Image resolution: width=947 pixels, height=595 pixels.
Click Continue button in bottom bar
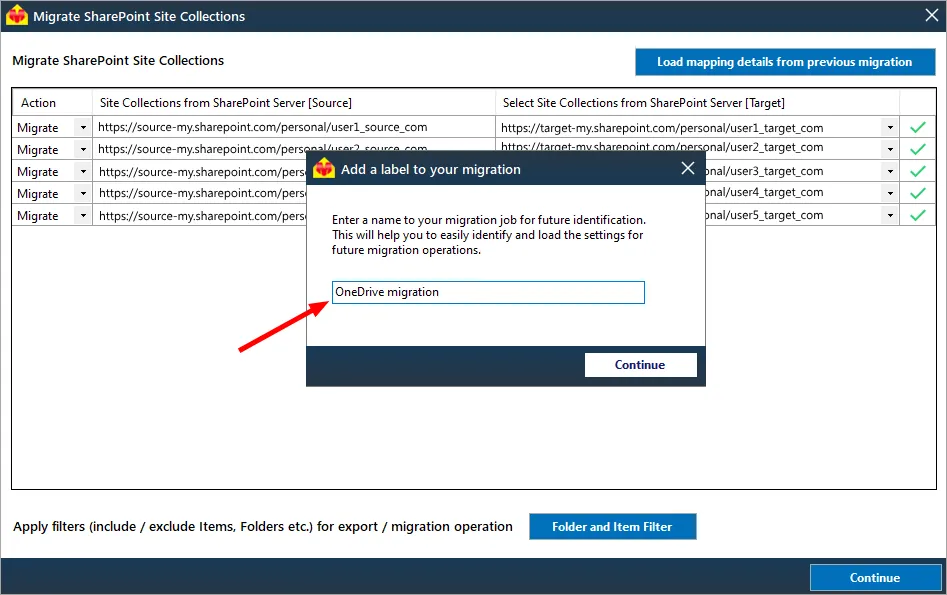875,577
